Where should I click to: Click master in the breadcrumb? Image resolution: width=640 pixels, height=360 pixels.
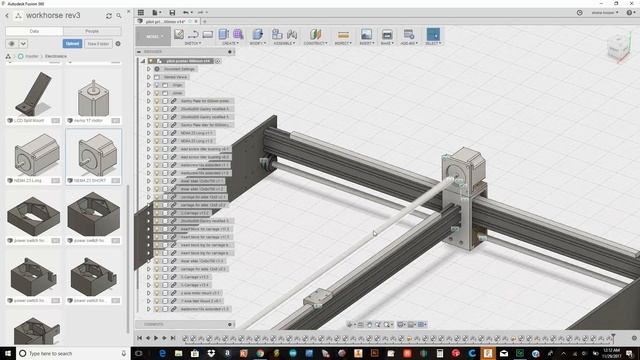(32, 56)
